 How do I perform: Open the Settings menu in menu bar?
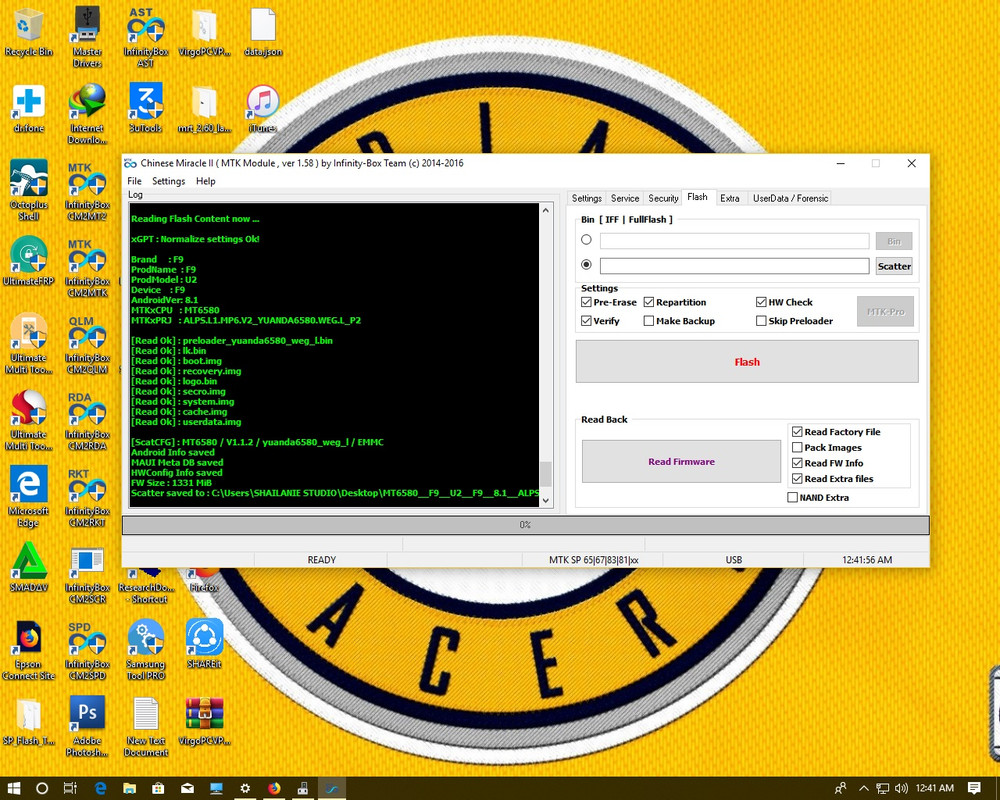point(168,181)
